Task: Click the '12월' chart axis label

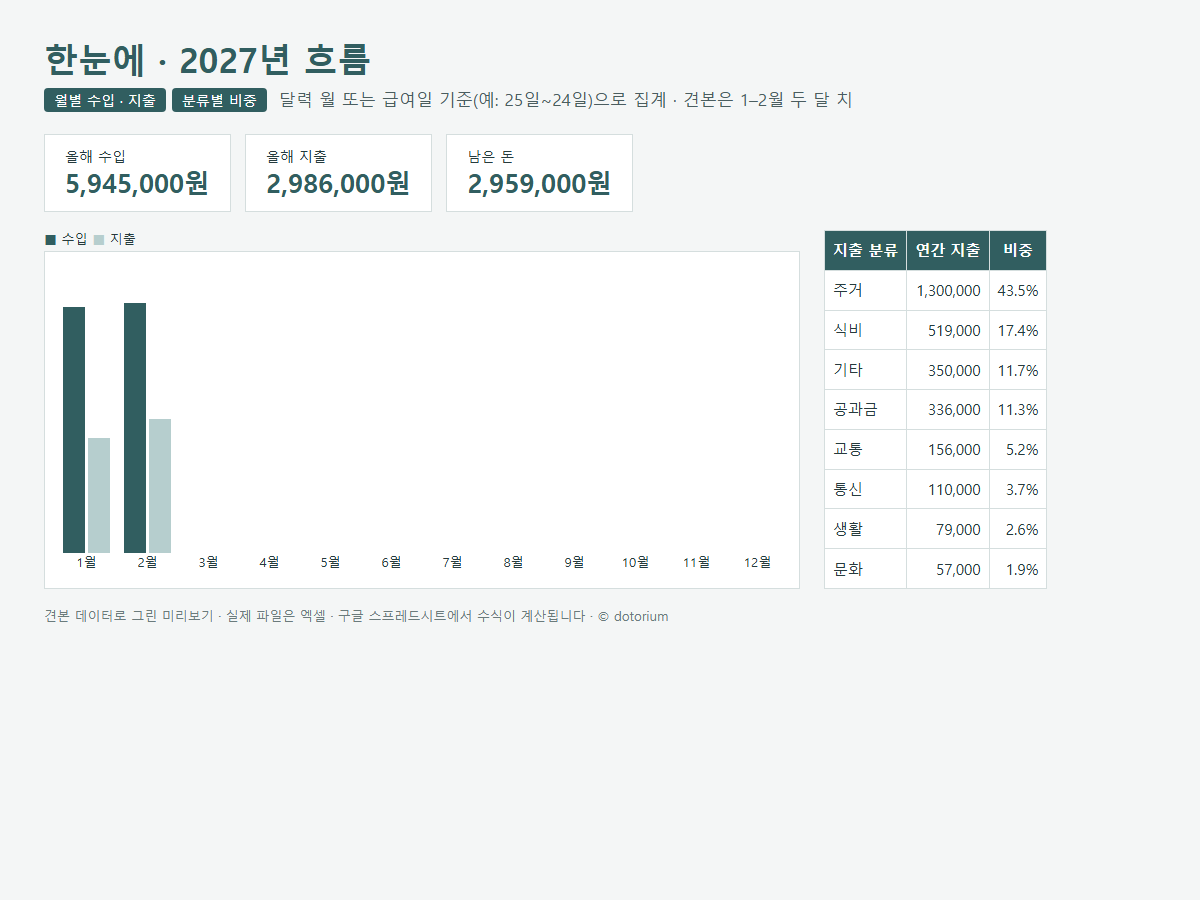Action: coord(757,562)
